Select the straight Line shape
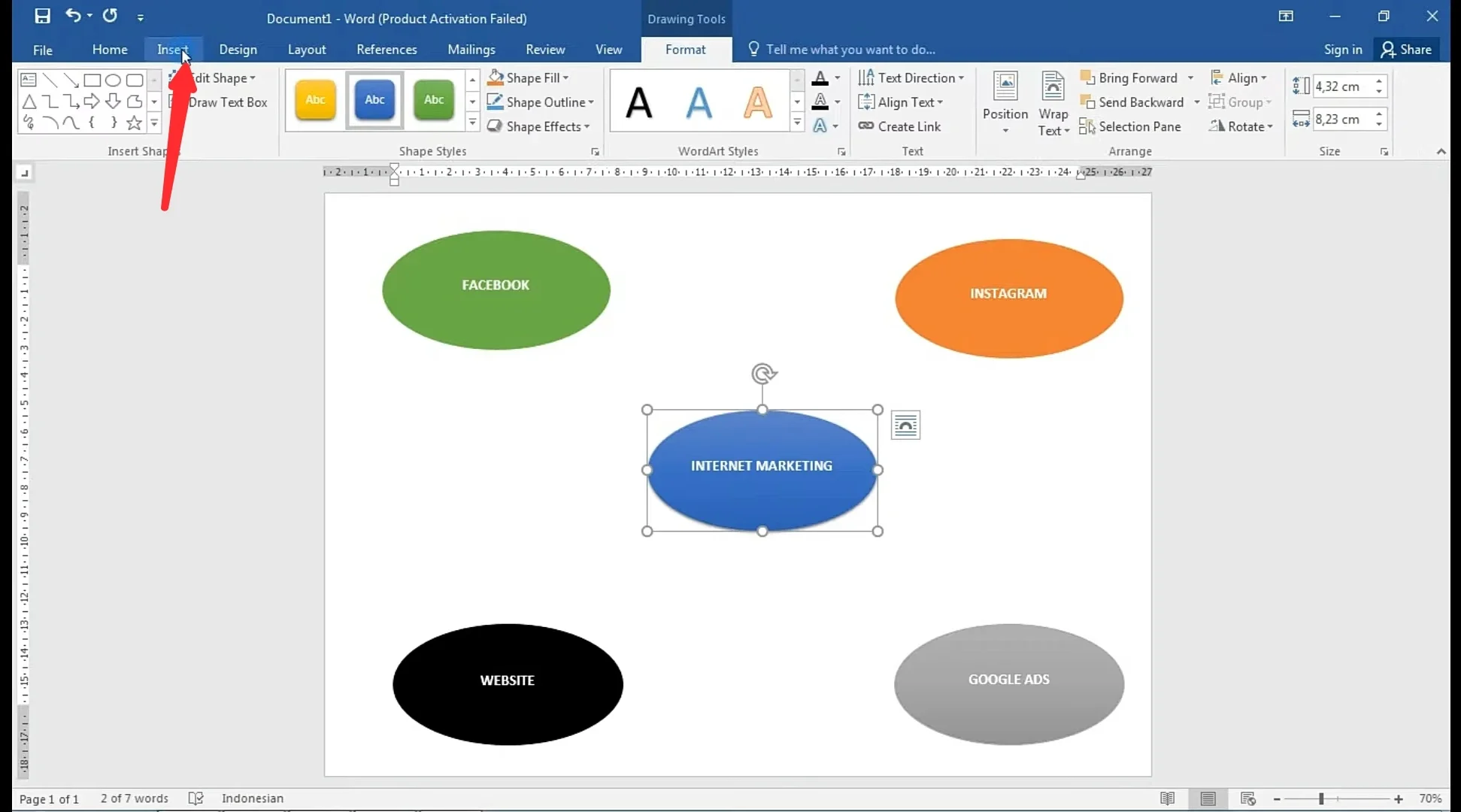This screenshot has width=1461, height=812. [x=50, y=80]
